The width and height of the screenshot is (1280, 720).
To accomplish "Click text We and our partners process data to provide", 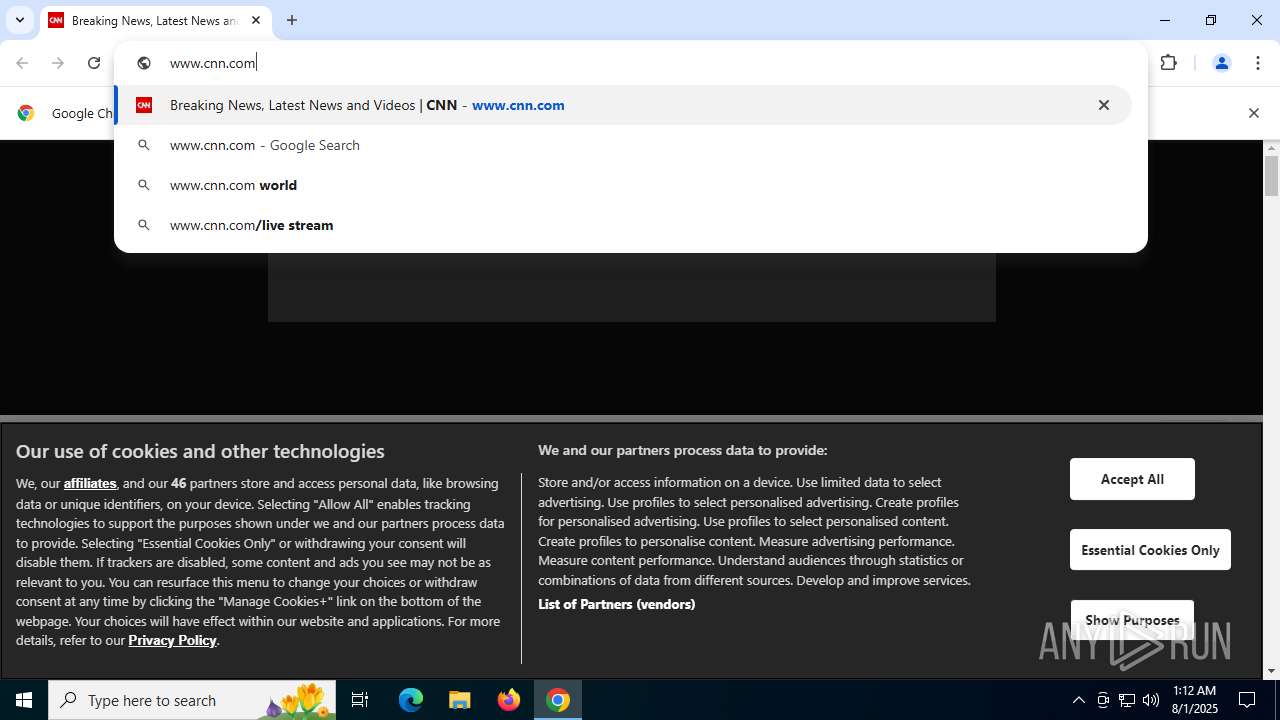I will pyautogui.click(x=683, y=450).
